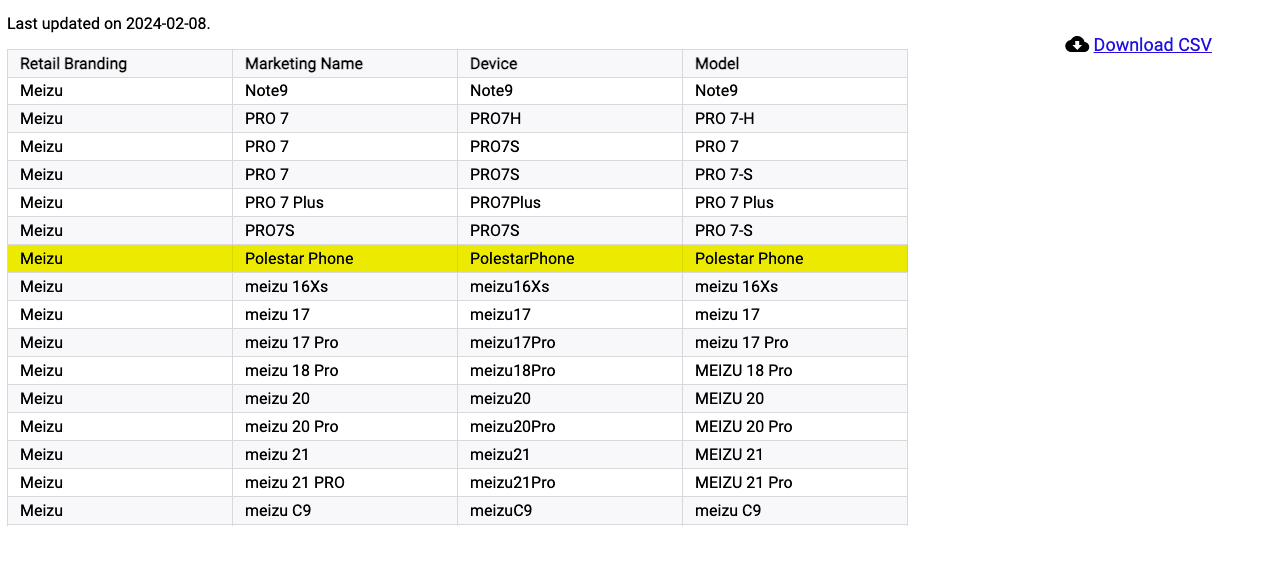This screenshot has width=1261, height=563.
Task: Click the MEIZU 18 Pro model cell
Action: (743, 371)
